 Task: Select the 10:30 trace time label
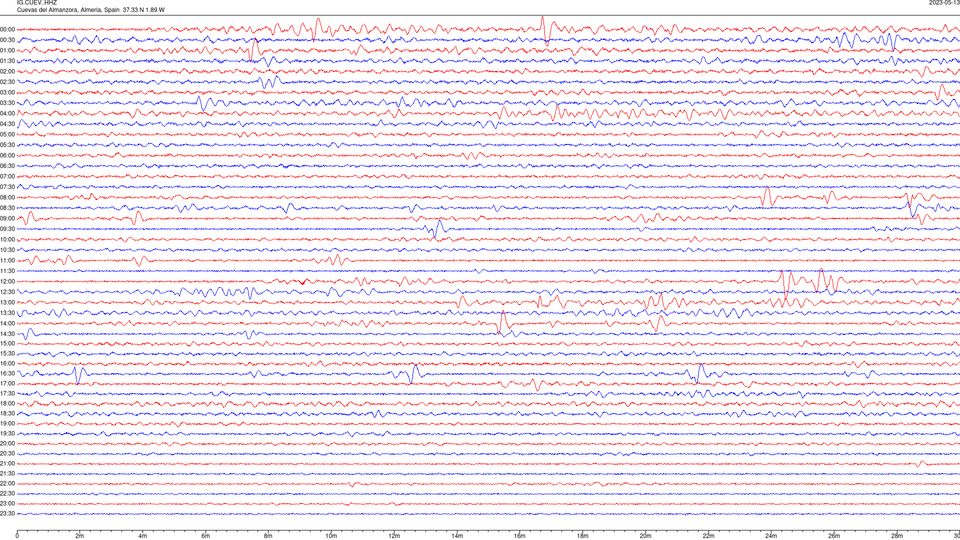[7, 250]
